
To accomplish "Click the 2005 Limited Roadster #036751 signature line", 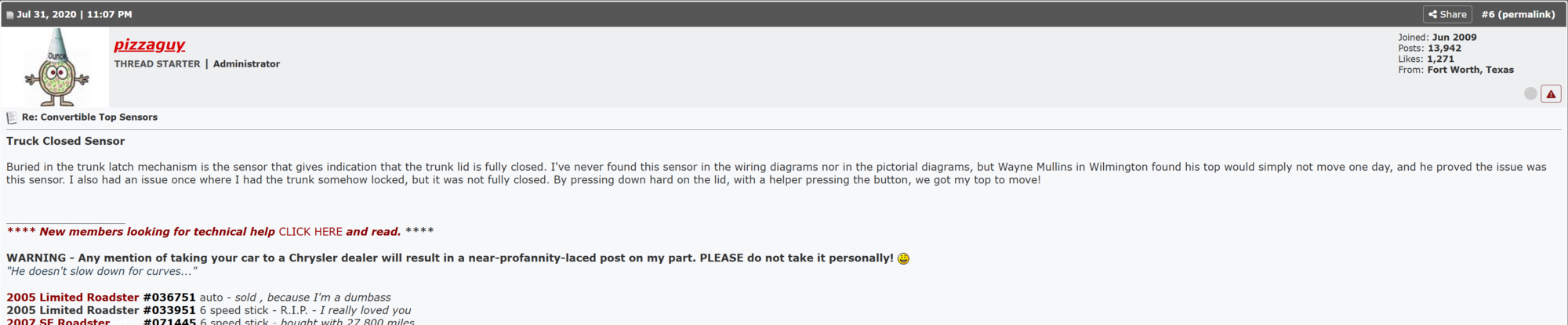I will (100, 298).
